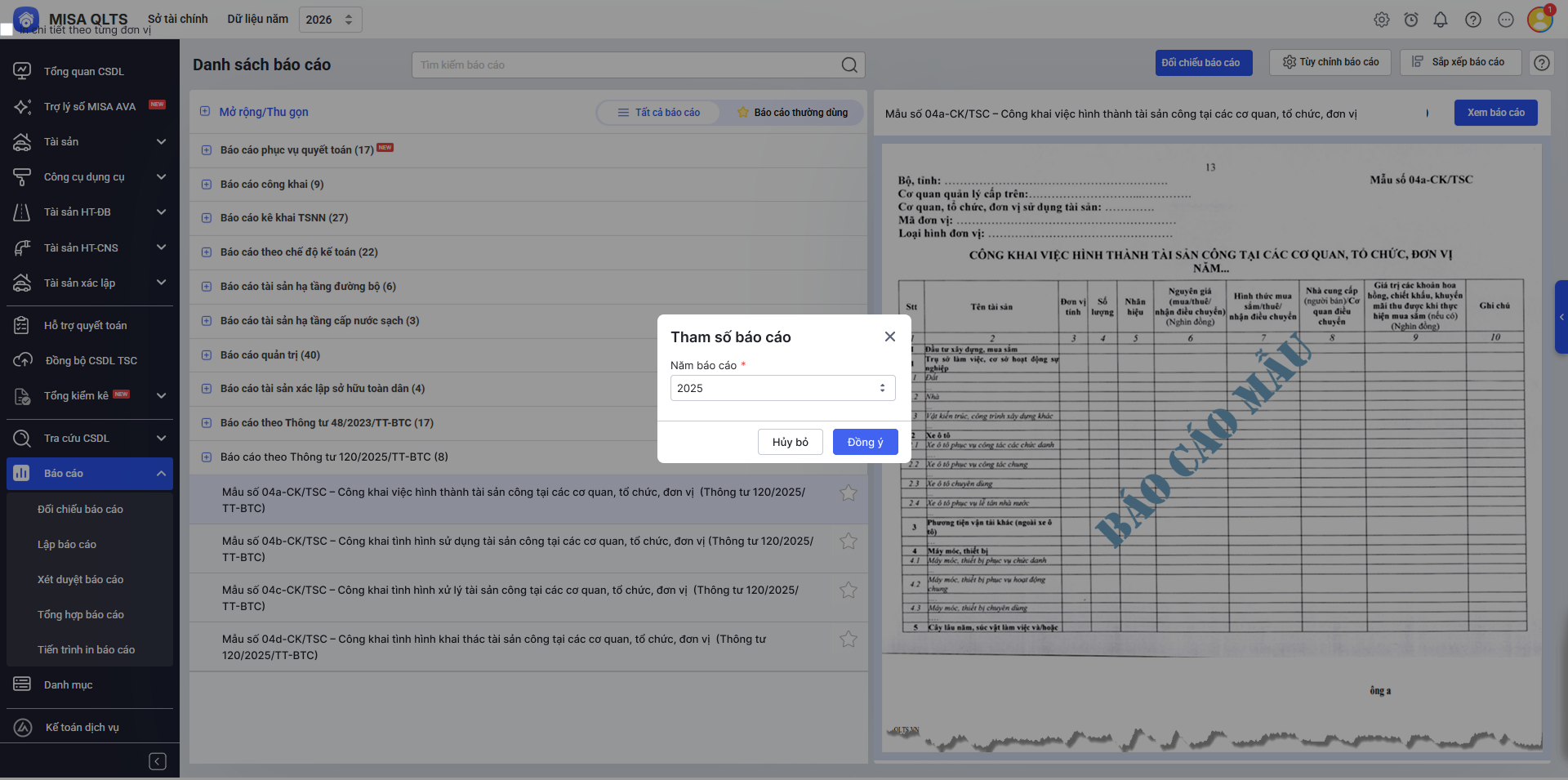Click the Tìm kiếm báo cáo search field

click(x=629, y=65)
